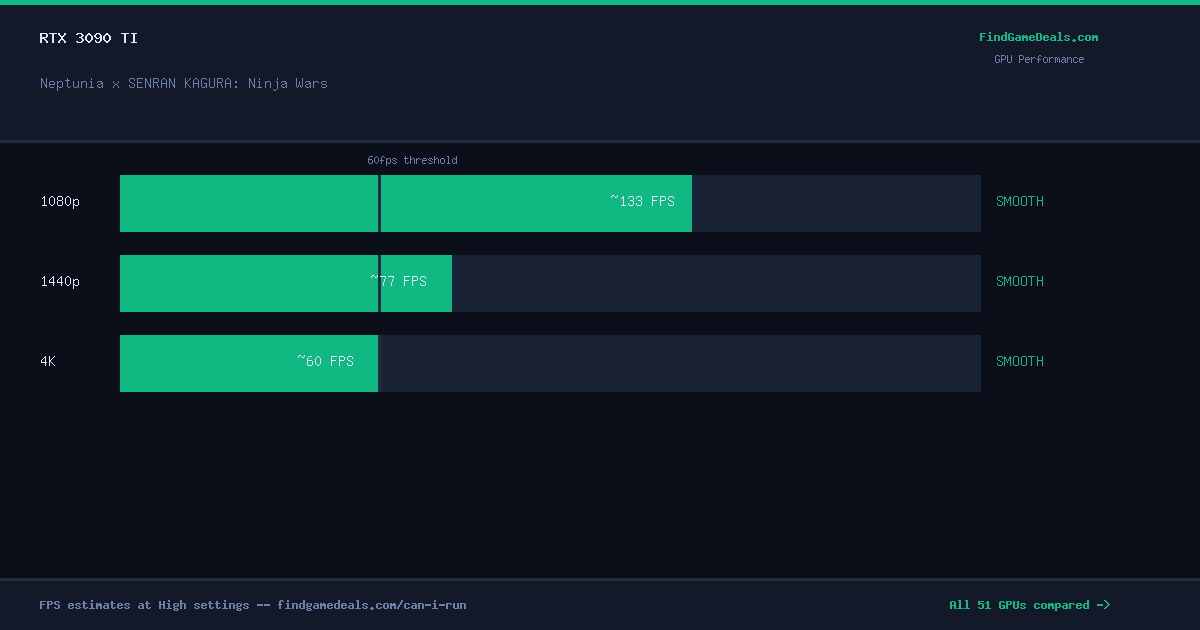Click the 4K resolution label
1200x630 pixels.
48,361
